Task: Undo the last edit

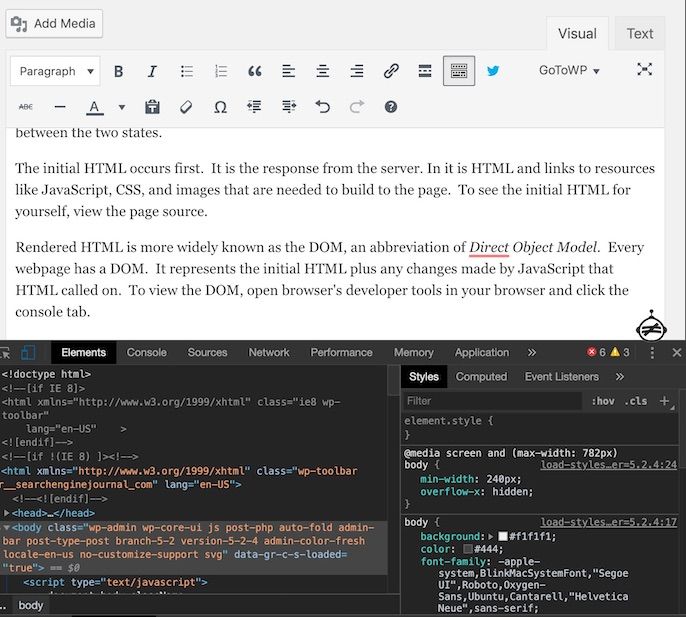Action: click(x=322, y=107)
